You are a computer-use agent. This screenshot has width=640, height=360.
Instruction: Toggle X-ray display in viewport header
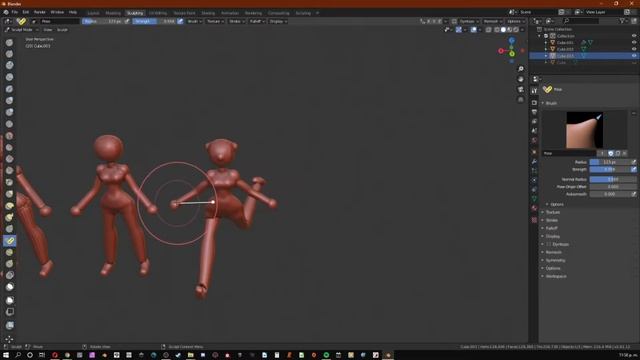point(489,30)
